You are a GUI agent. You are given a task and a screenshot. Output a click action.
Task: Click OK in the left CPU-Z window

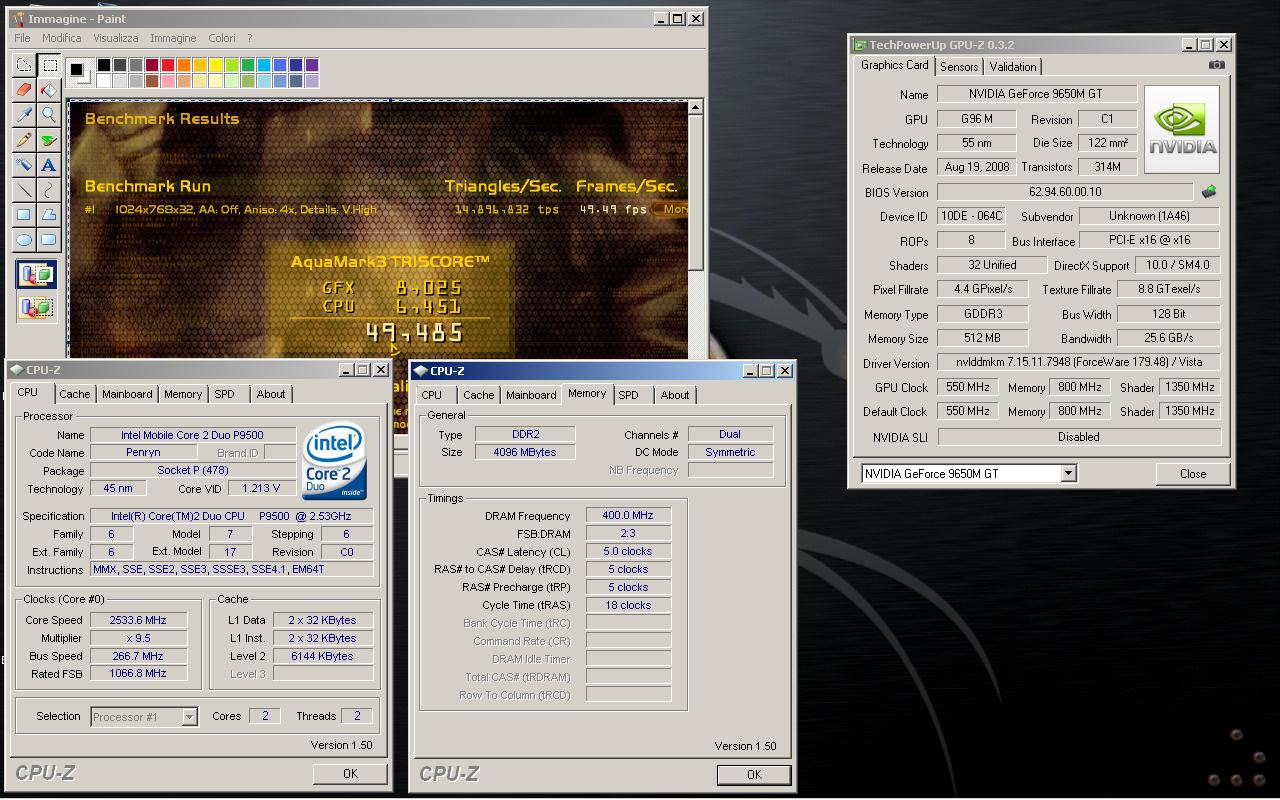[x=350, y=773]
